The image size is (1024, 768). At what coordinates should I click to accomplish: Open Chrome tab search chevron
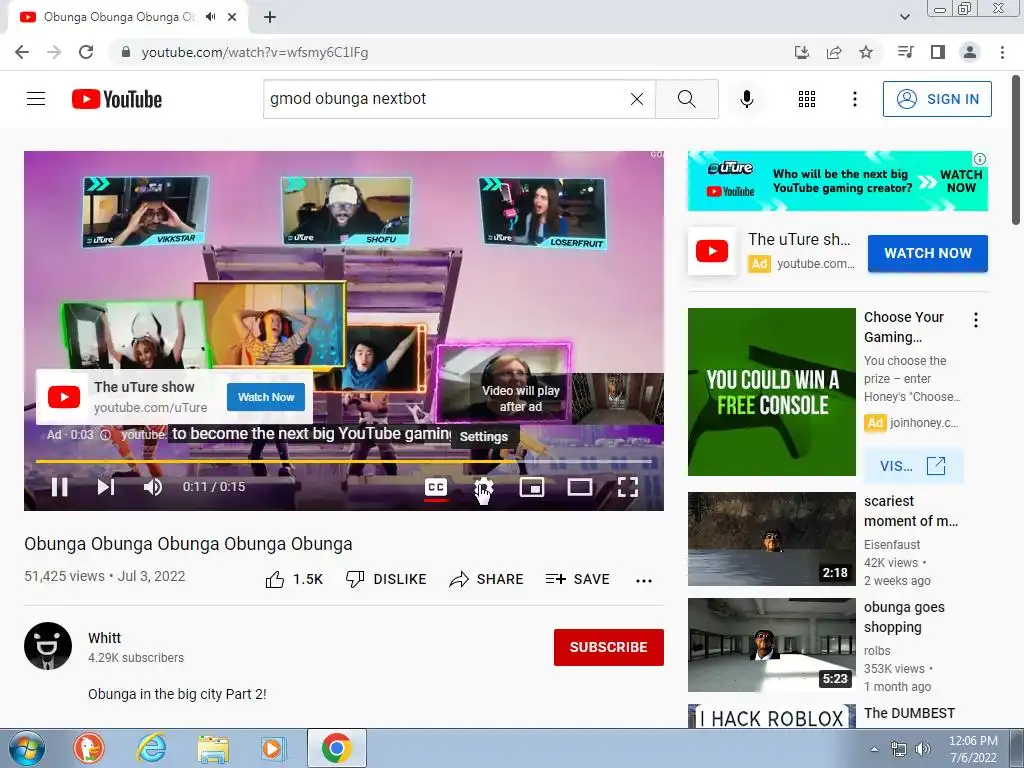pyautogui.click(x=905, y=17)
